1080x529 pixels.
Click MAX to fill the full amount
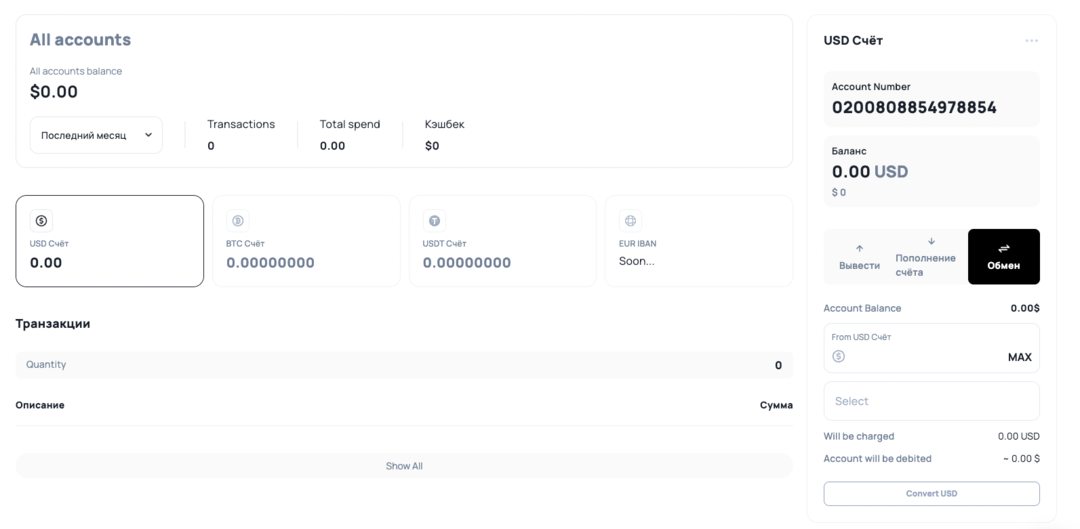(1019, 357)
